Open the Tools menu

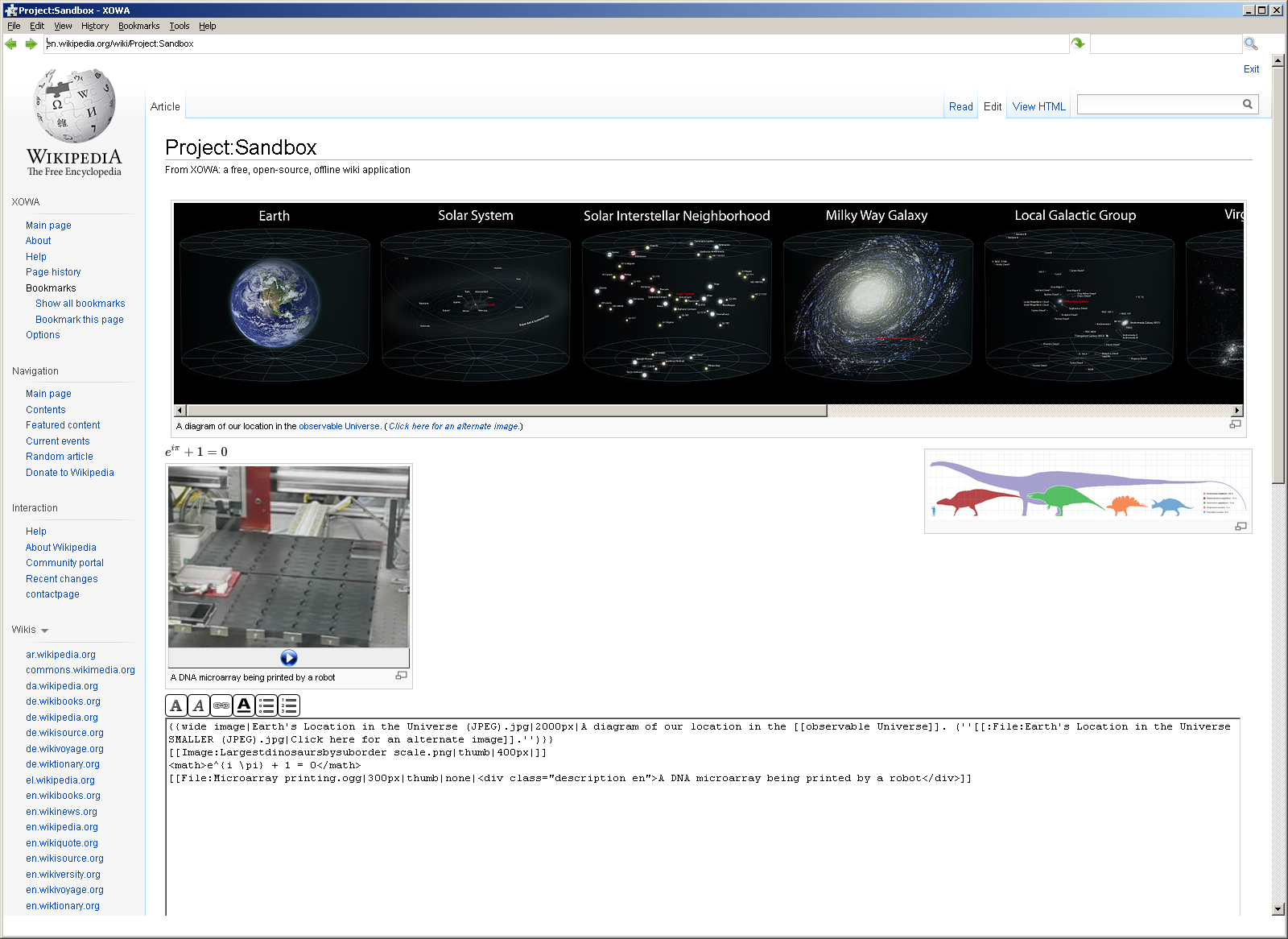pyautogui.click(x=179, y=26)
